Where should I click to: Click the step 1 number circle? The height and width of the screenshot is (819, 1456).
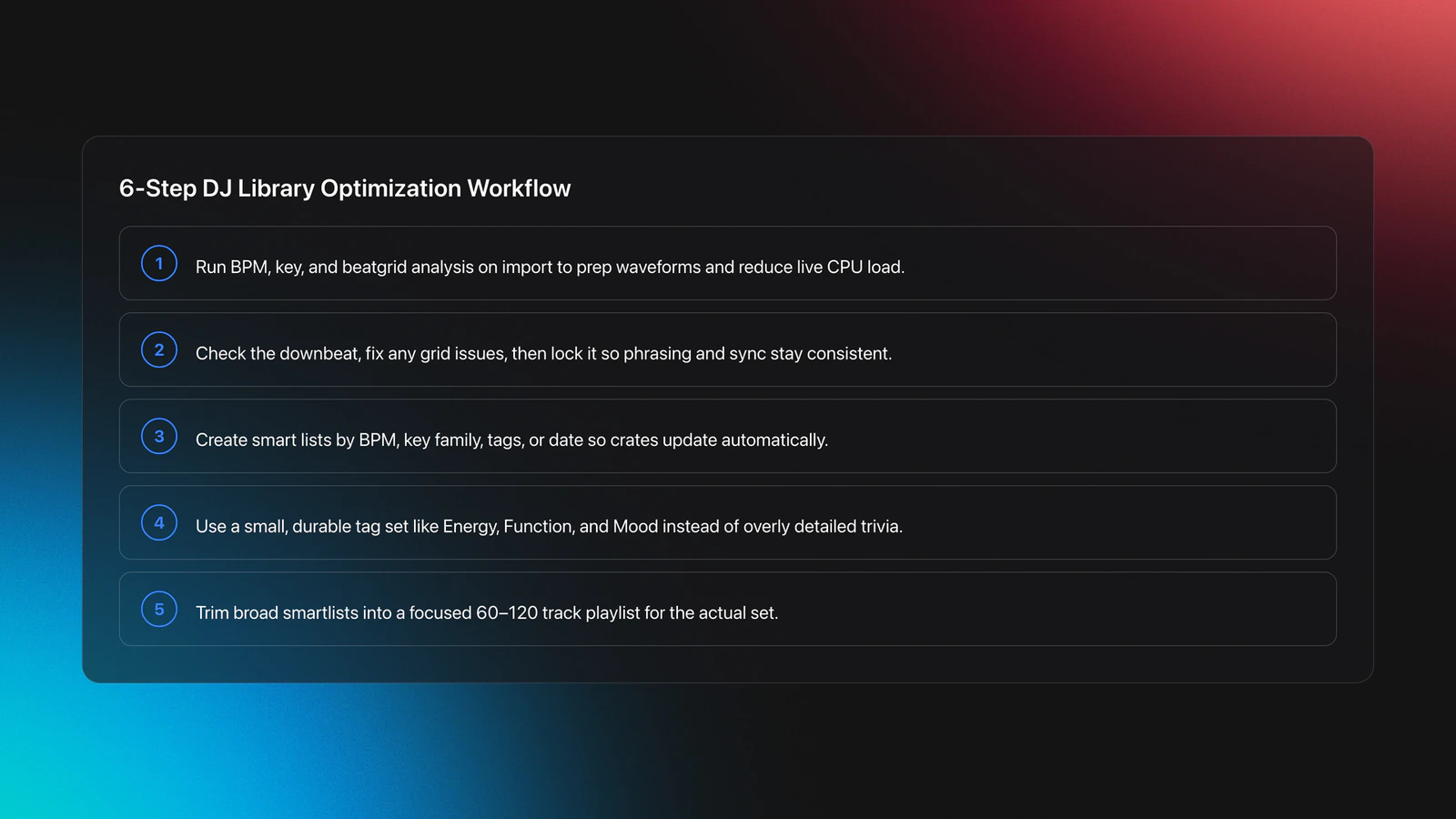159,263
